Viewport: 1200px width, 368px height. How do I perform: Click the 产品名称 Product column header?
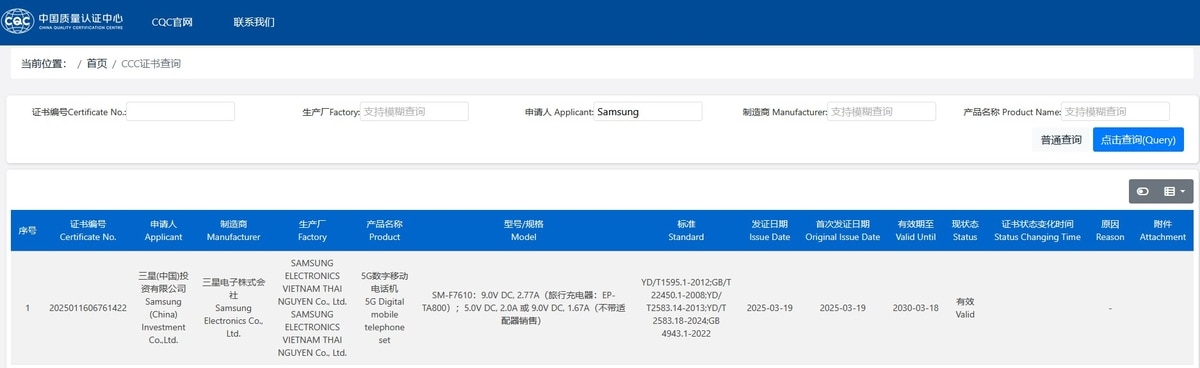[x=384, y=231]
